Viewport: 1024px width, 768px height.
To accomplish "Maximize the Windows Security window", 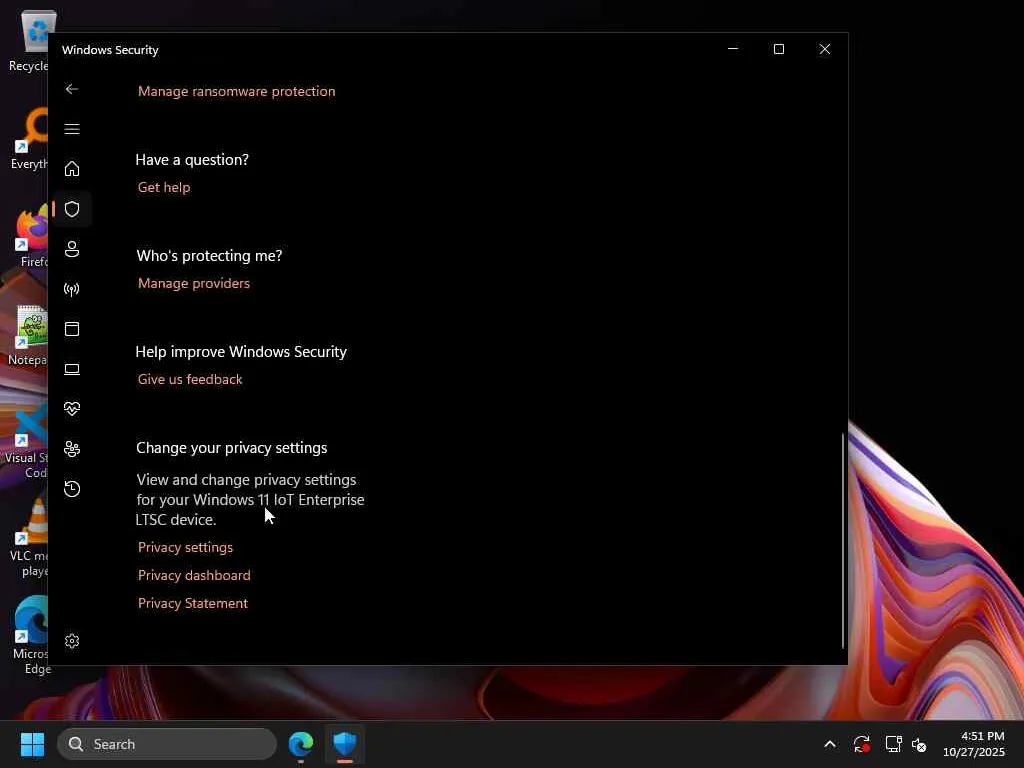I will click(x=778, y=49).
